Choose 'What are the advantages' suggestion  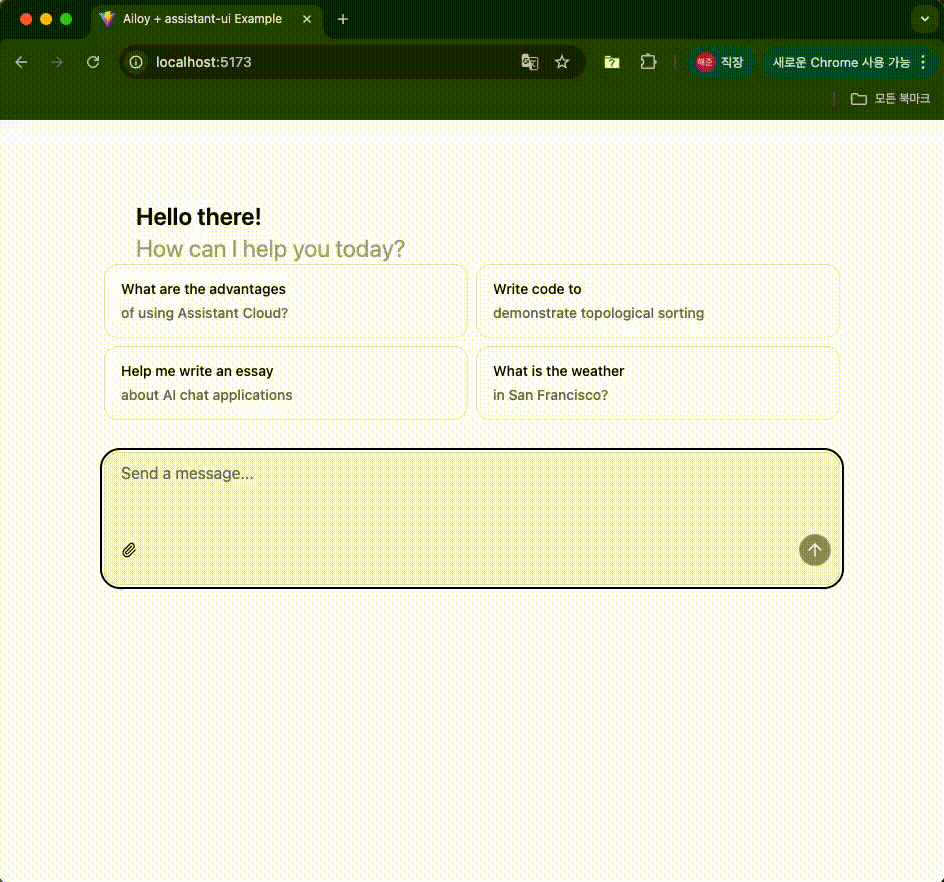coord(285,301)
